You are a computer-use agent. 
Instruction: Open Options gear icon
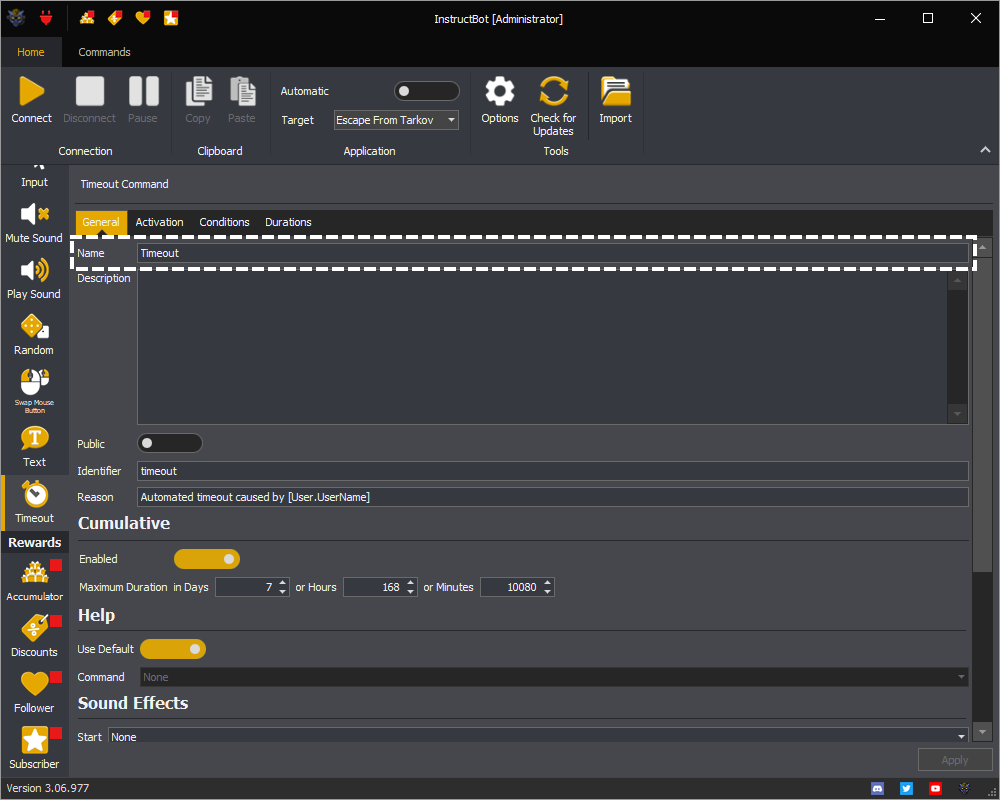[500, 91]
